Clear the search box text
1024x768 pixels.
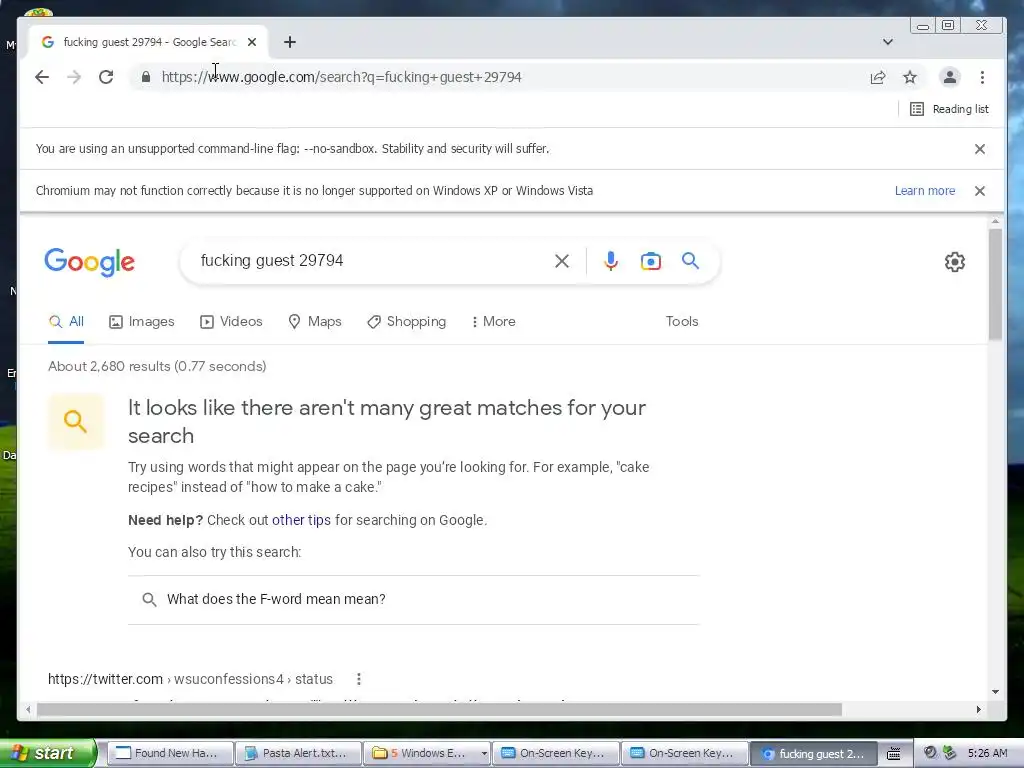coord(562,261)
